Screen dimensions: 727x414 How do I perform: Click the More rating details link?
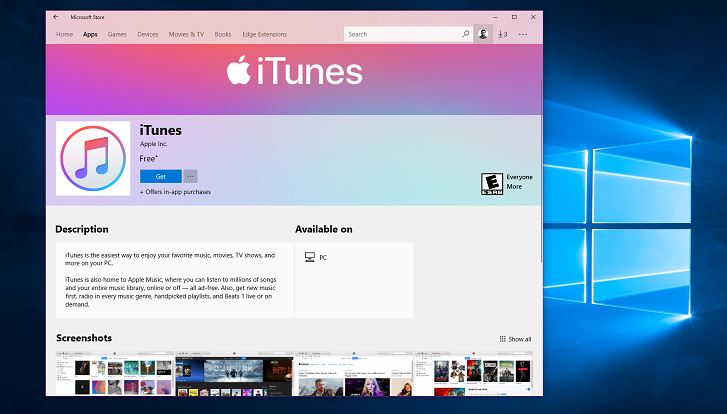click(514, 186)
